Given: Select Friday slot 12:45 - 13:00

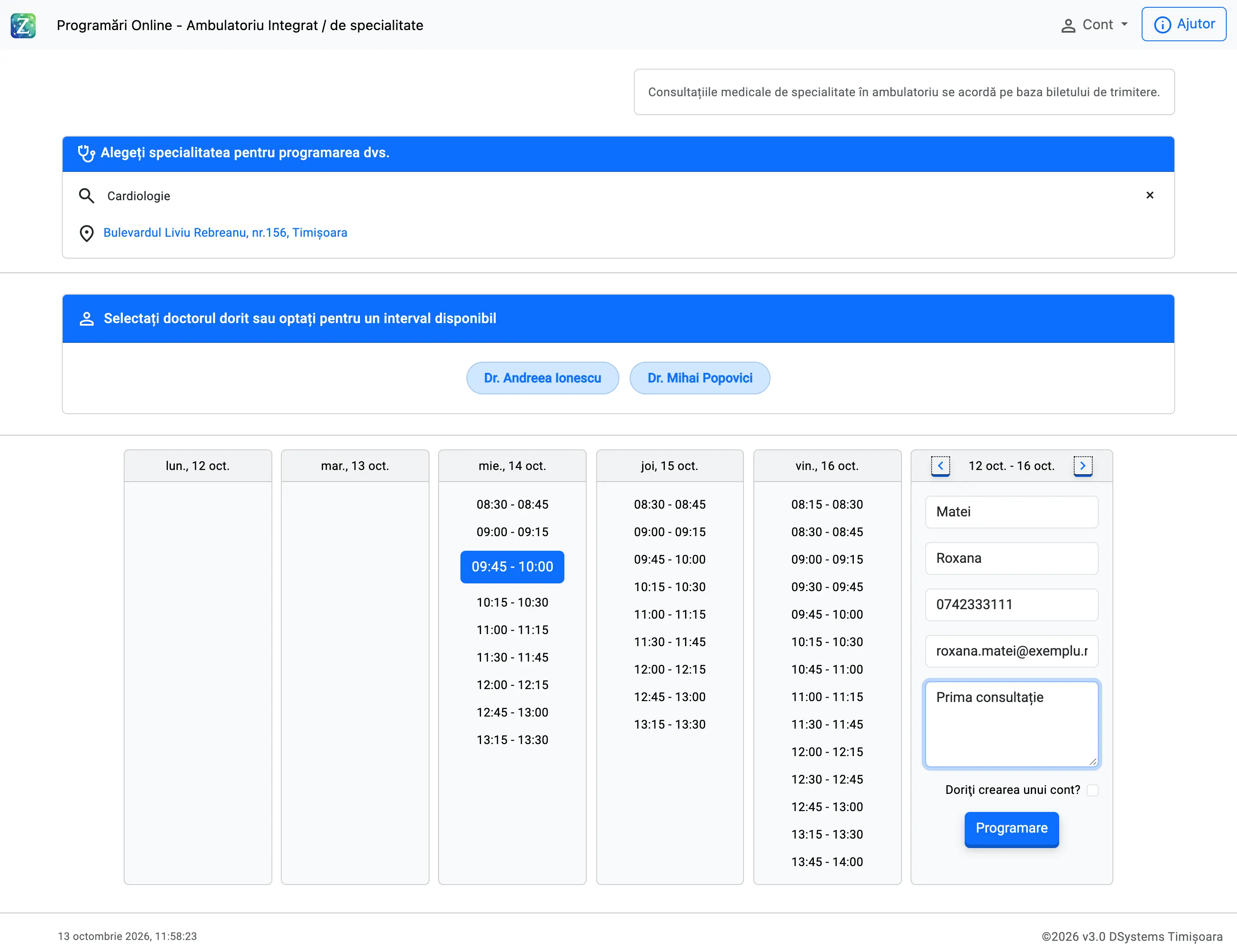Looking at the screenshot, I should point(828,807).
